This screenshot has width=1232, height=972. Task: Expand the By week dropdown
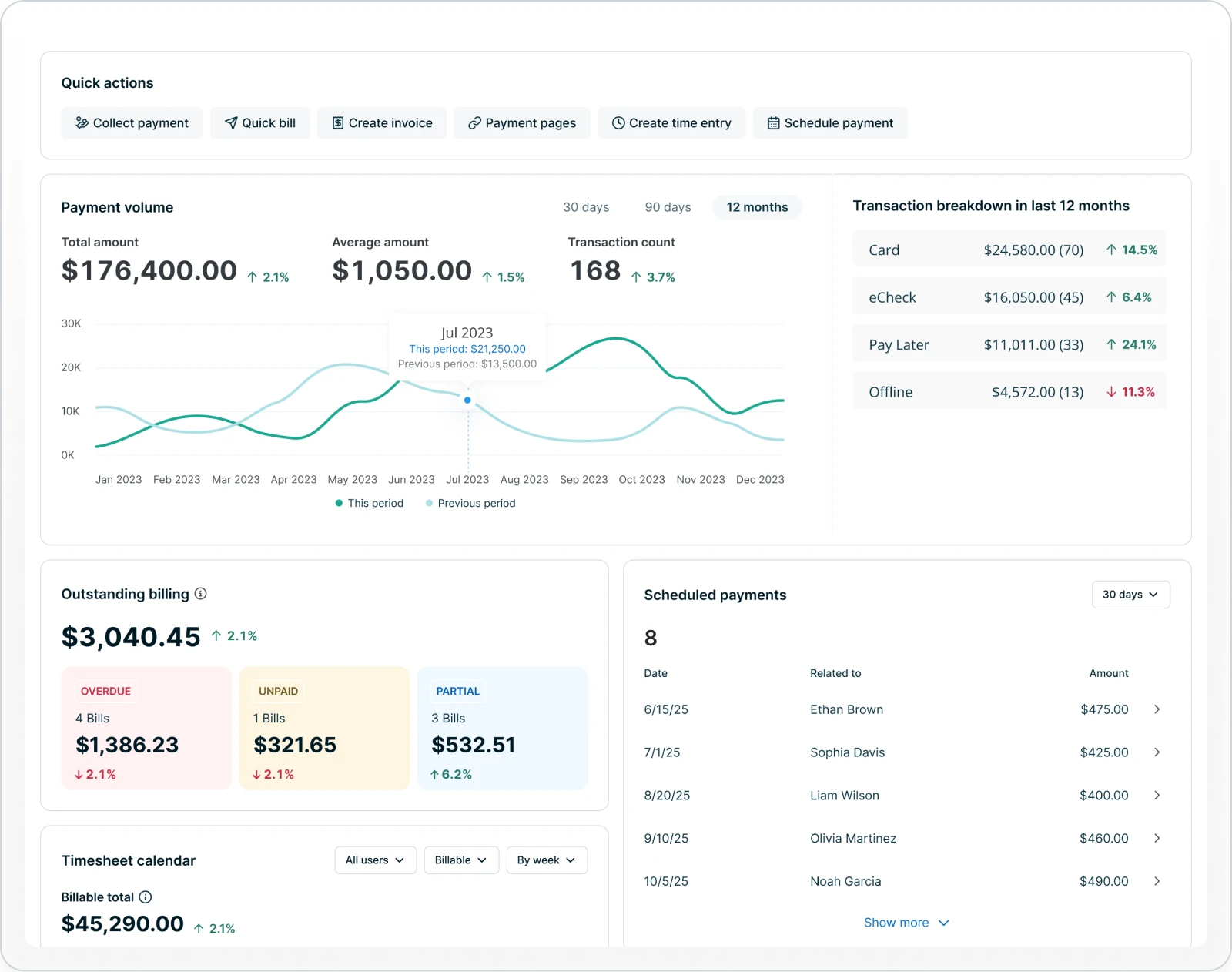pyautogui.click(x=547, y=860)
